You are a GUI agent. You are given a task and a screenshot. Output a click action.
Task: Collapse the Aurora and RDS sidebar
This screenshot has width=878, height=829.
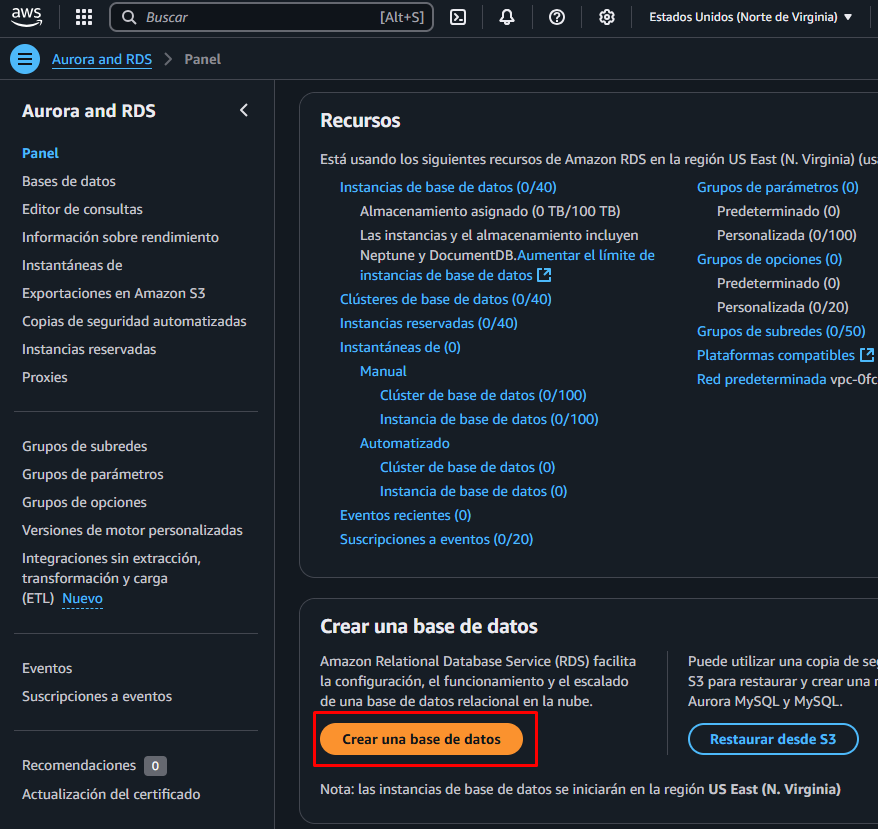coord(244,110)
